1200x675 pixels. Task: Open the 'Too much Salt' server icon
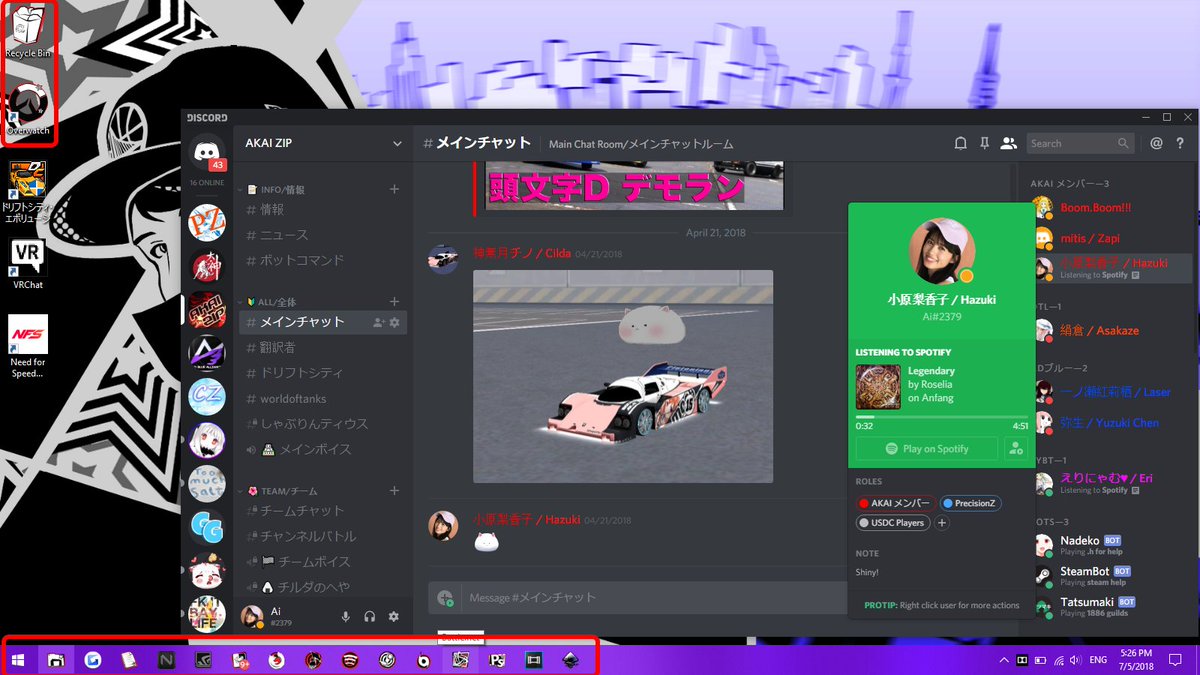tap(207, 484)
